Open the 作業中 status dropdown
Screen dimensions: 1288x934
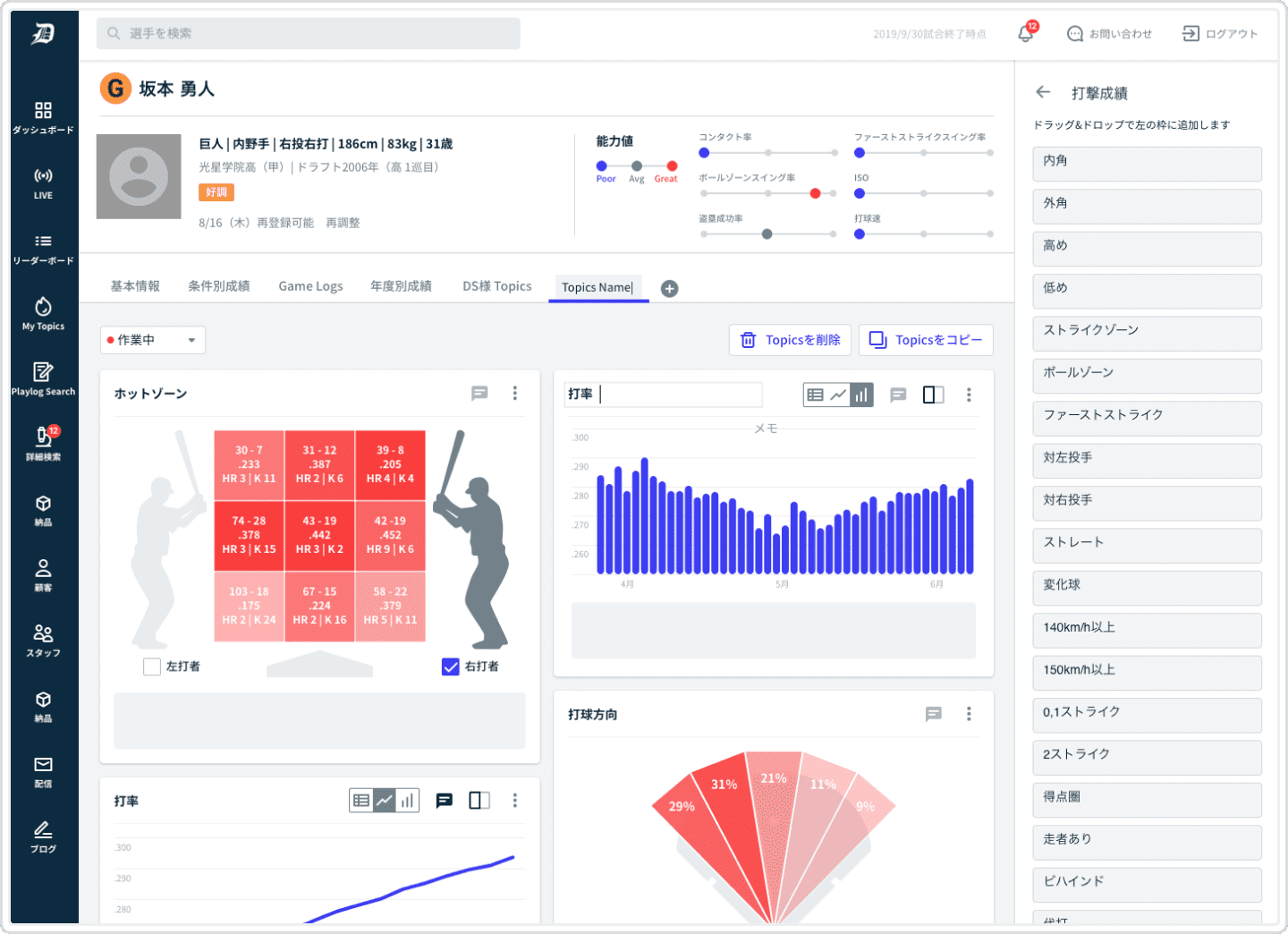coord(153,340)
